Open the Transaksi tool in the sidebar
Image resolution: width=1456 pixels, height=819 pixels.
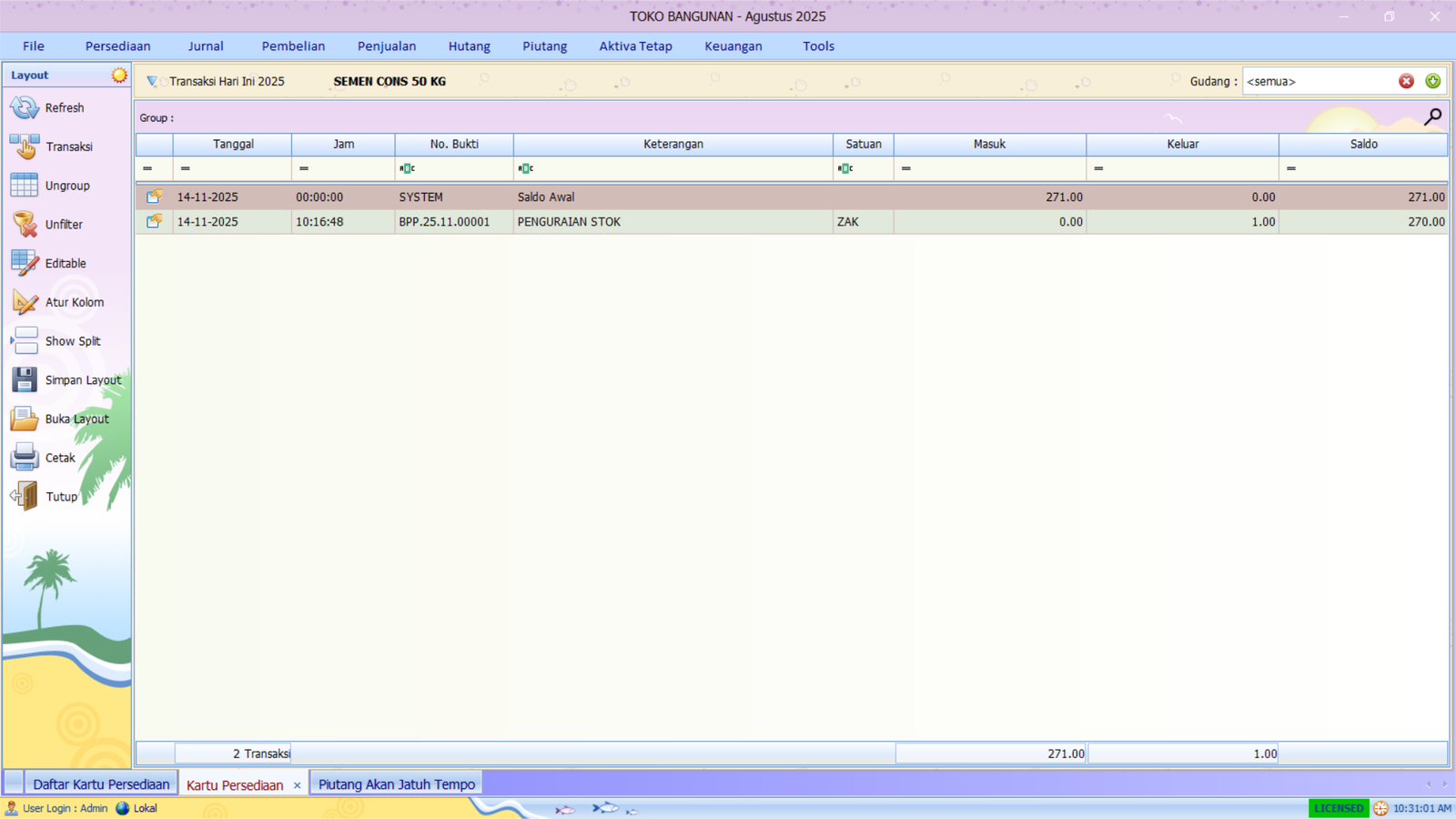(x=24, y=146)
